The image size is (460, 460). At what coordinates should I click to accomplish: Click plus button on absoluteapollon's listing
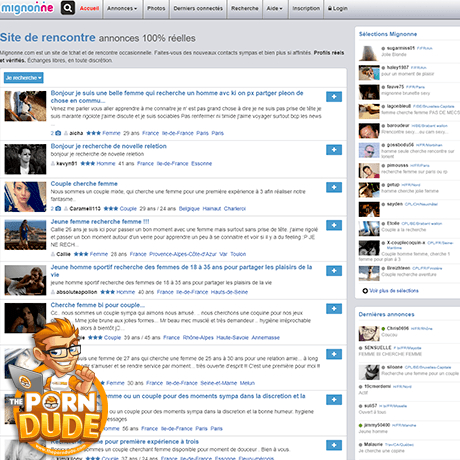[334, 271]
